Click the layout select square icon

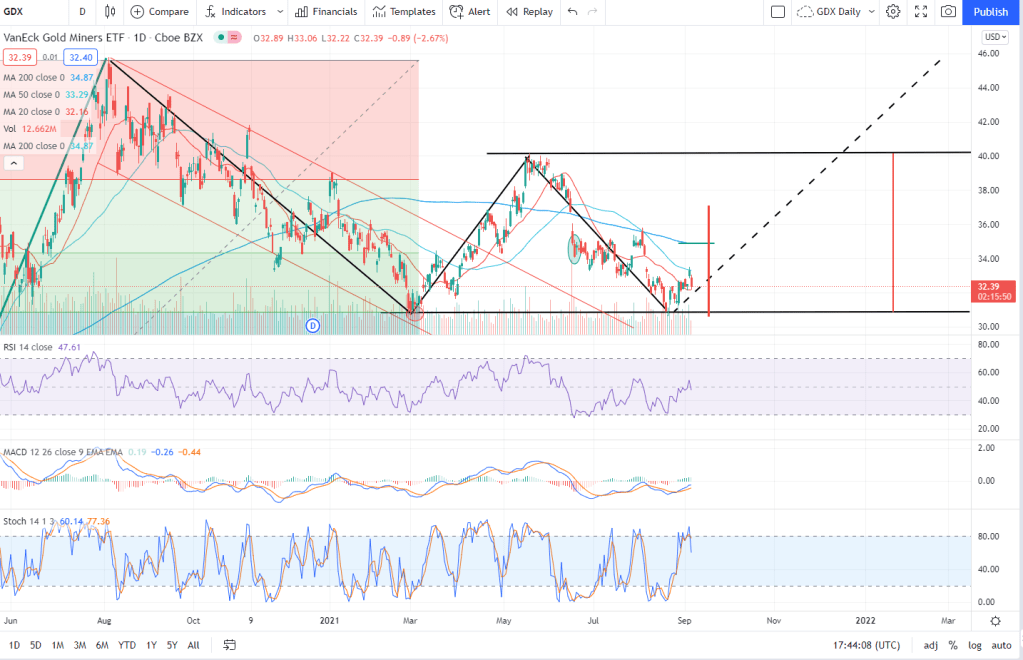[778, 12]
